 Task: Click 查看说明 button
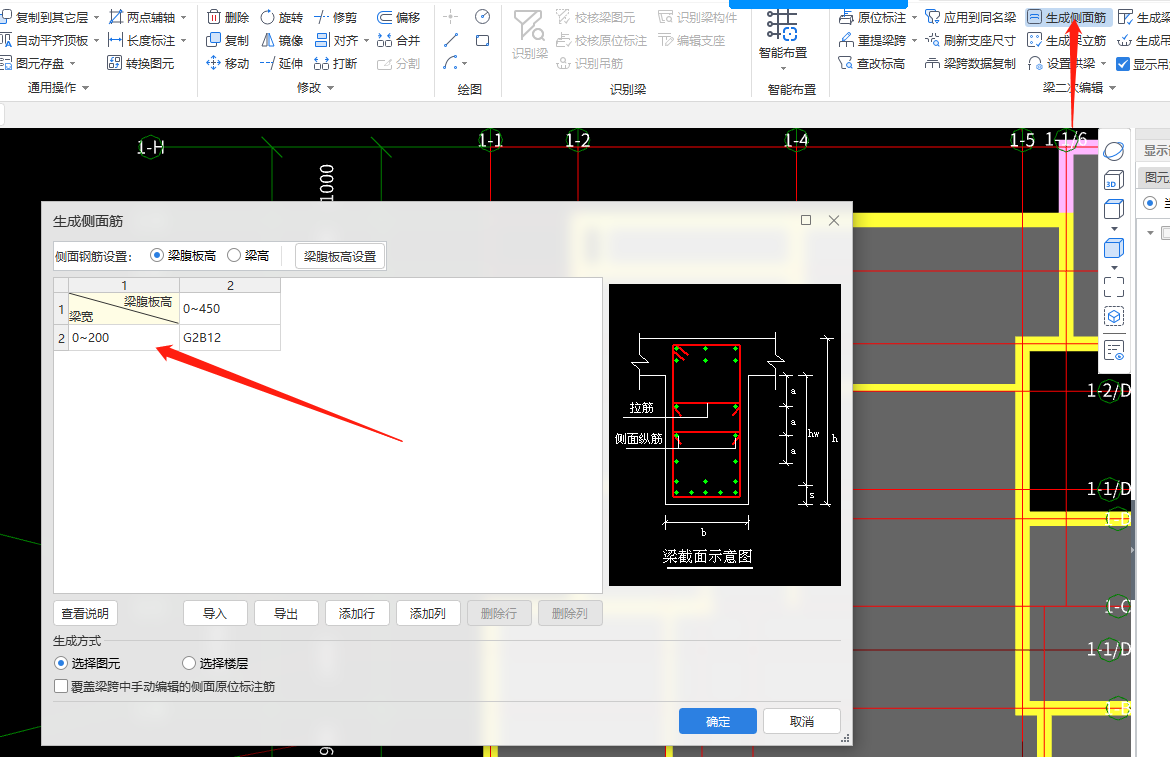tap(85, 613)
